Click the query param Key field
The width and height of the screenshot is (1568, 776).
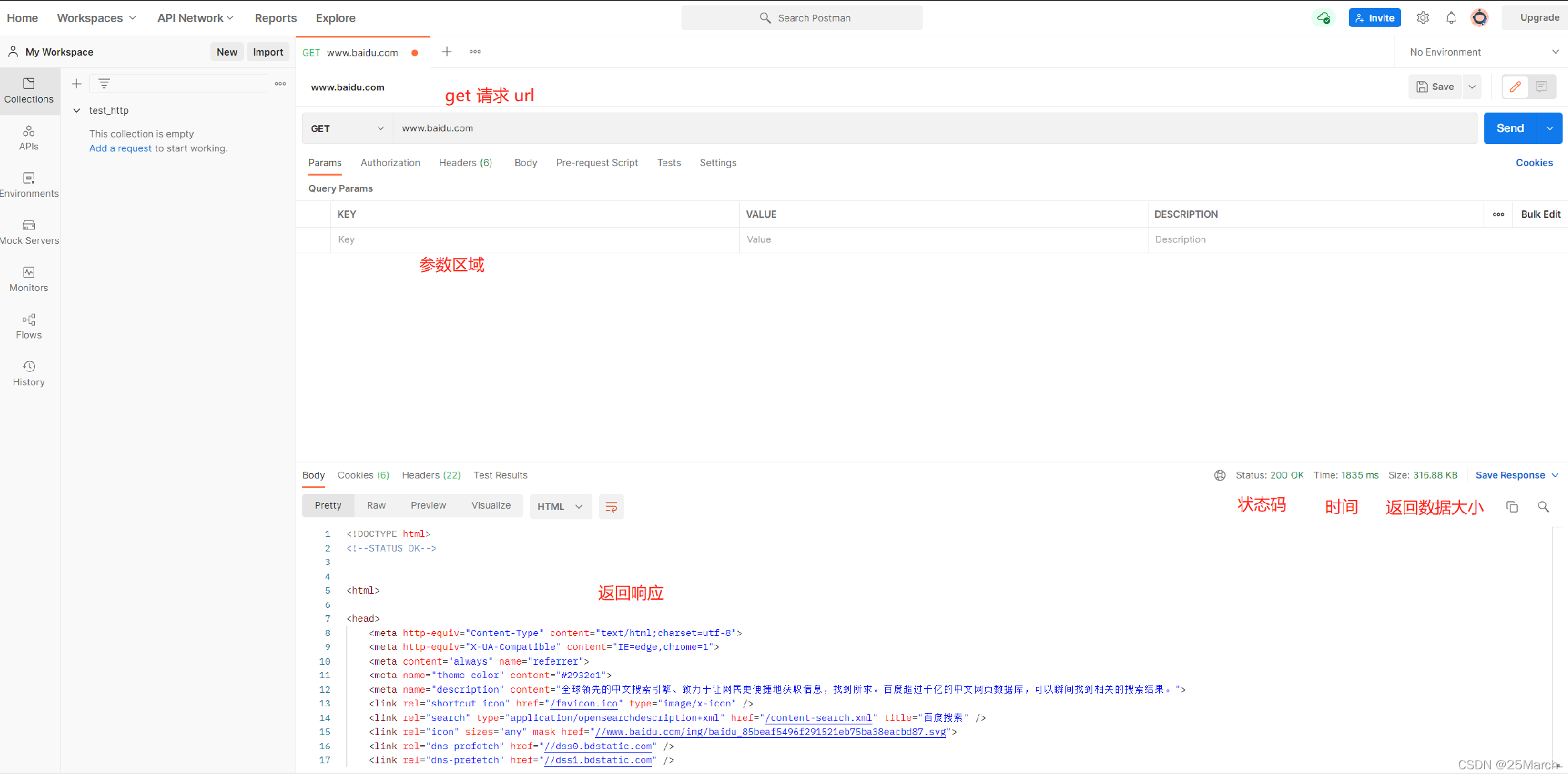click(x=535, y=240)
